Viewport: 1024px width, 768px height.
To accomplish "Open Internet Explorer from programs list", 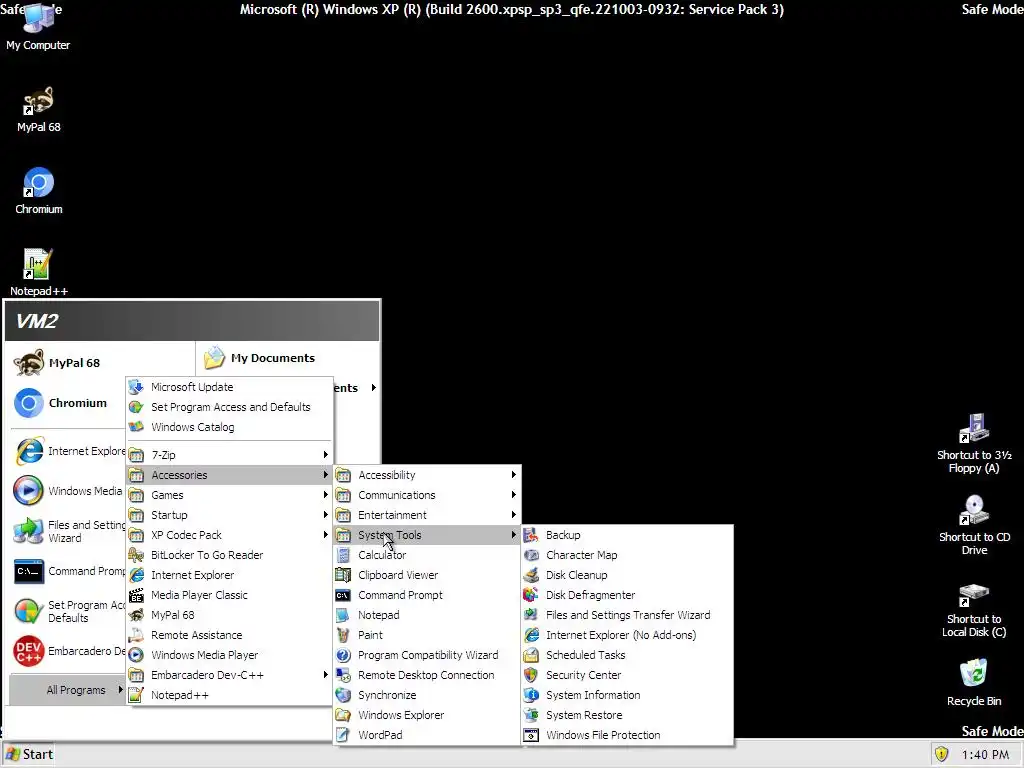I will (x=229, y=575).
